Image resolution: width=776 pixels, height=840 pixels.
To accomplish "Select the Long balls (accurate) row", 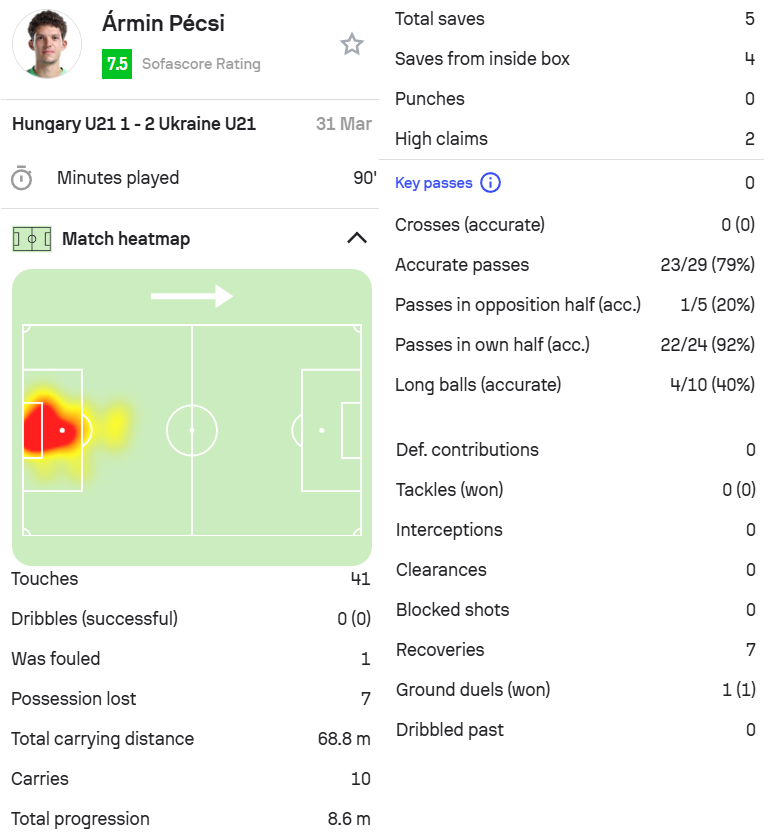I will pos(574,385).
